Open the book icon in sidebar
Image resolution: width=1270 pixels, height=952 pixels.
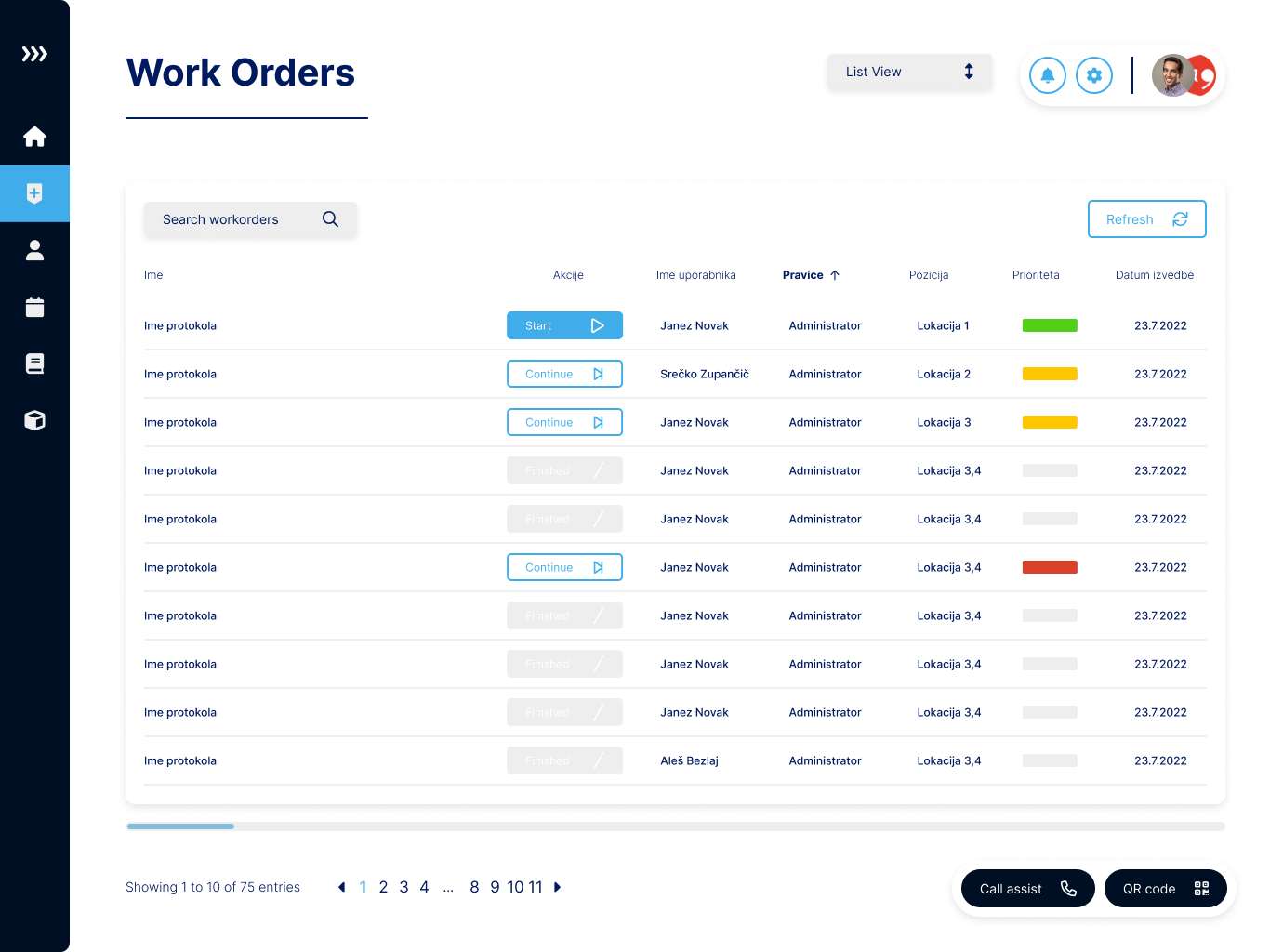tap(34, 364)
